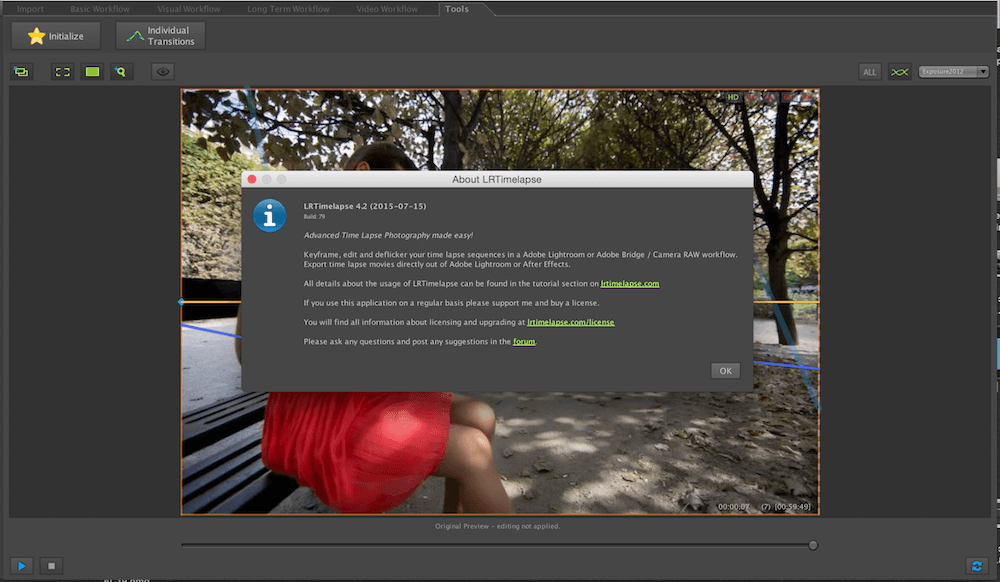Toggle the eye visibility button
The width and height of the screenshot is (1000, 582).
click(x=163, y=72)
